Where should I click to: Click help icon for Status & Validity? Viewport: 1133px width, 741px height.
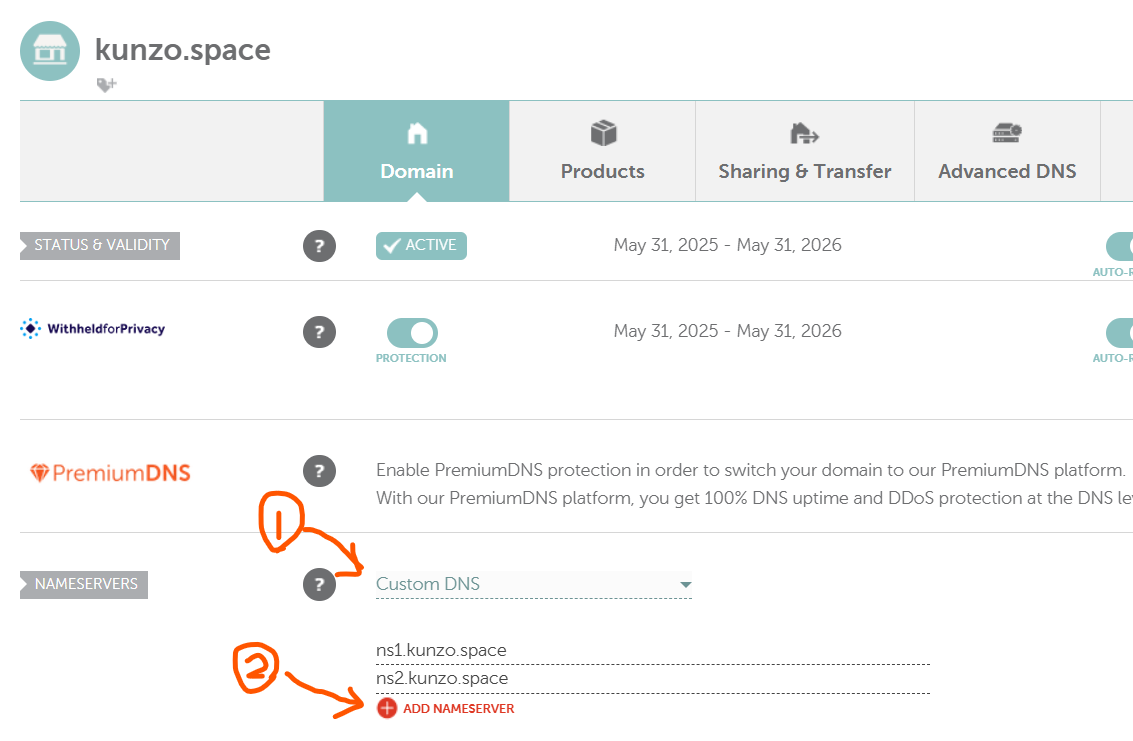coord(319,246)
